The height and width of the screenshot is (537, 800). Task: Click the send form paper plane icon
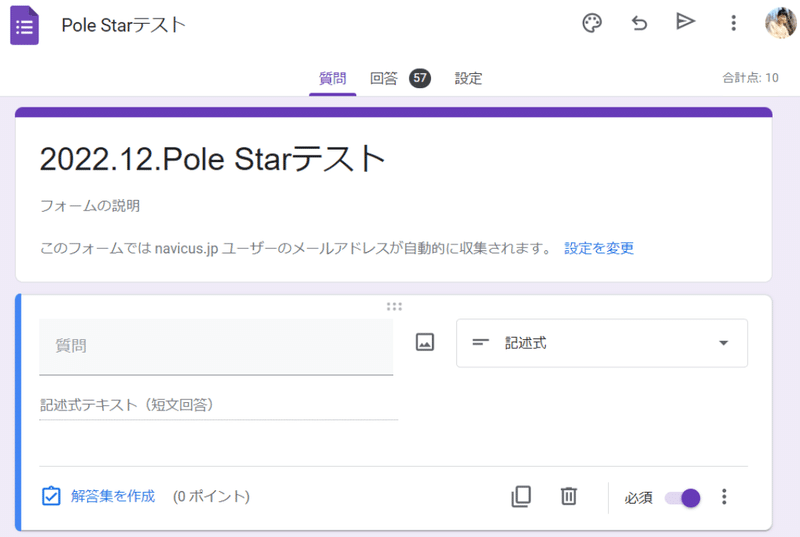(685, 21)
